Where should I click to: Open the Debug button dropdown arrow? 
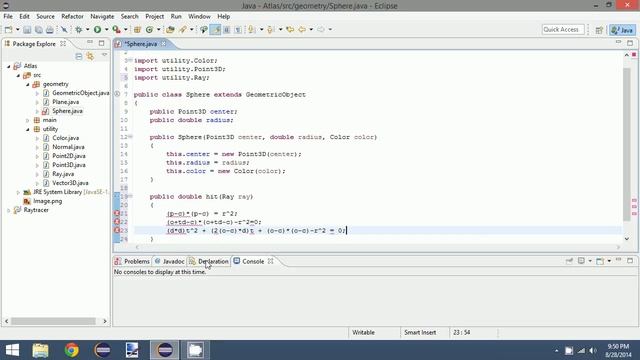coord(87,29)
